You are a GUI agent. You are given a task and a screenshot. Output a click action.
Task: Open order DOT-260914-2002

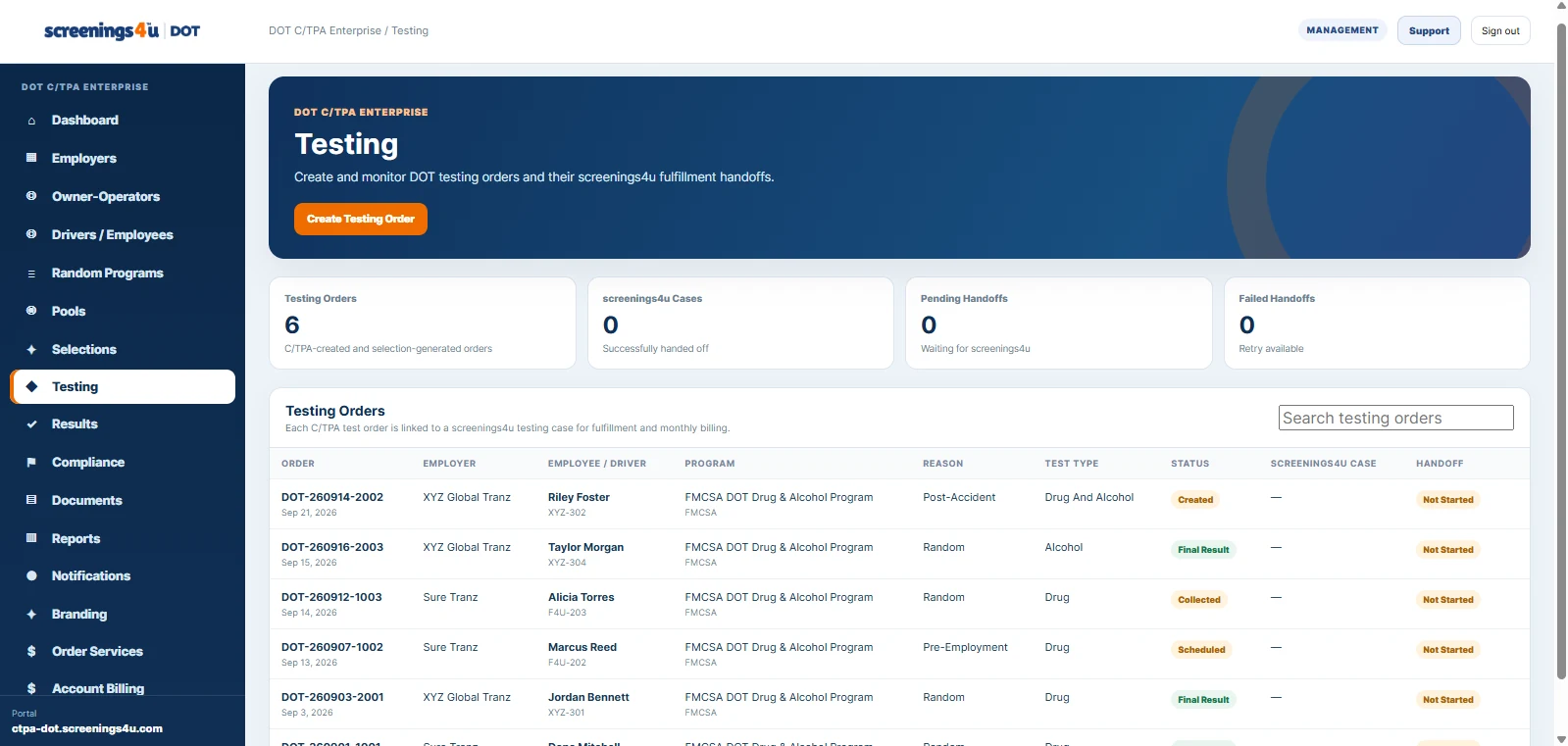pyautogui.click(x=332, y=497)
